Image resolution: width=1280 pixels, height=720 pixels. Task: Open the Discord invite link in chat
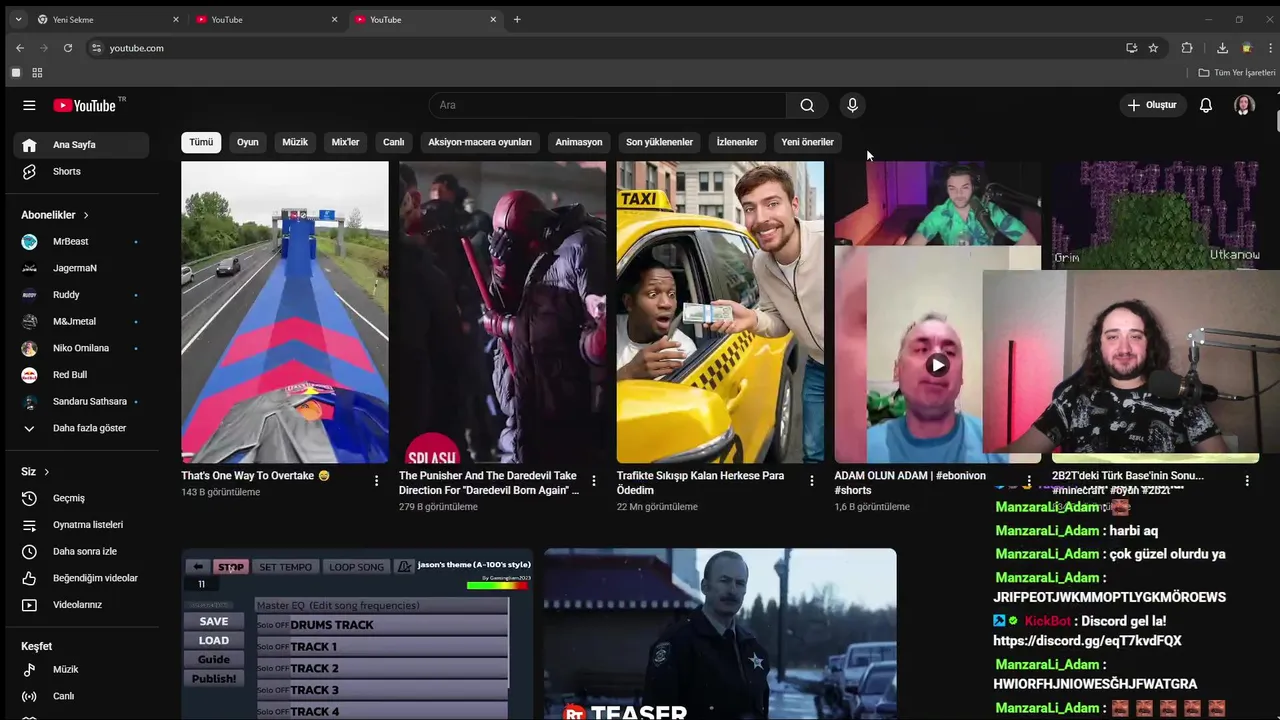[1087, 641]
